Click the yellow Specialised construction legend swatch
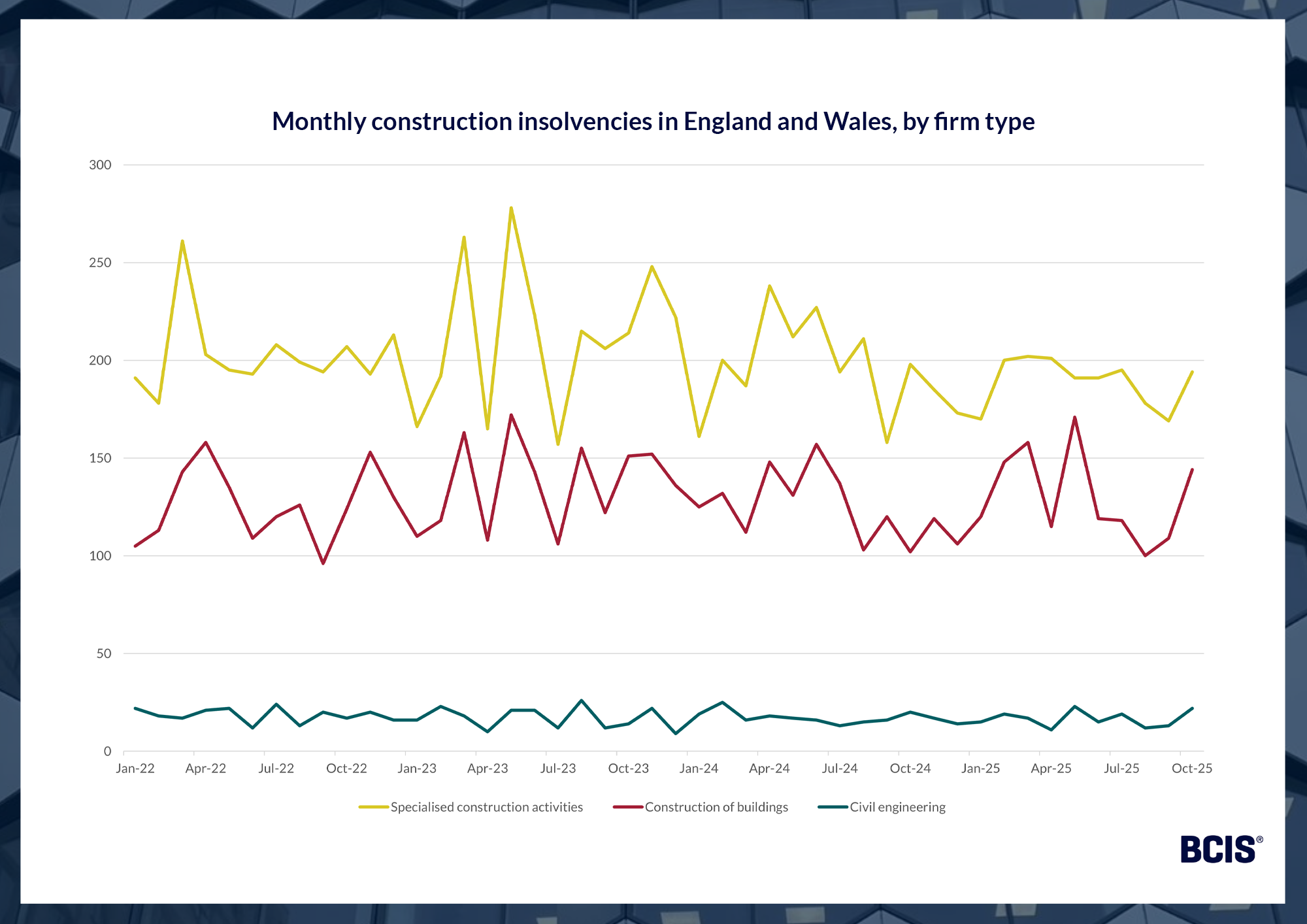This screenshot has height=924, width=1307. (373, 807)
